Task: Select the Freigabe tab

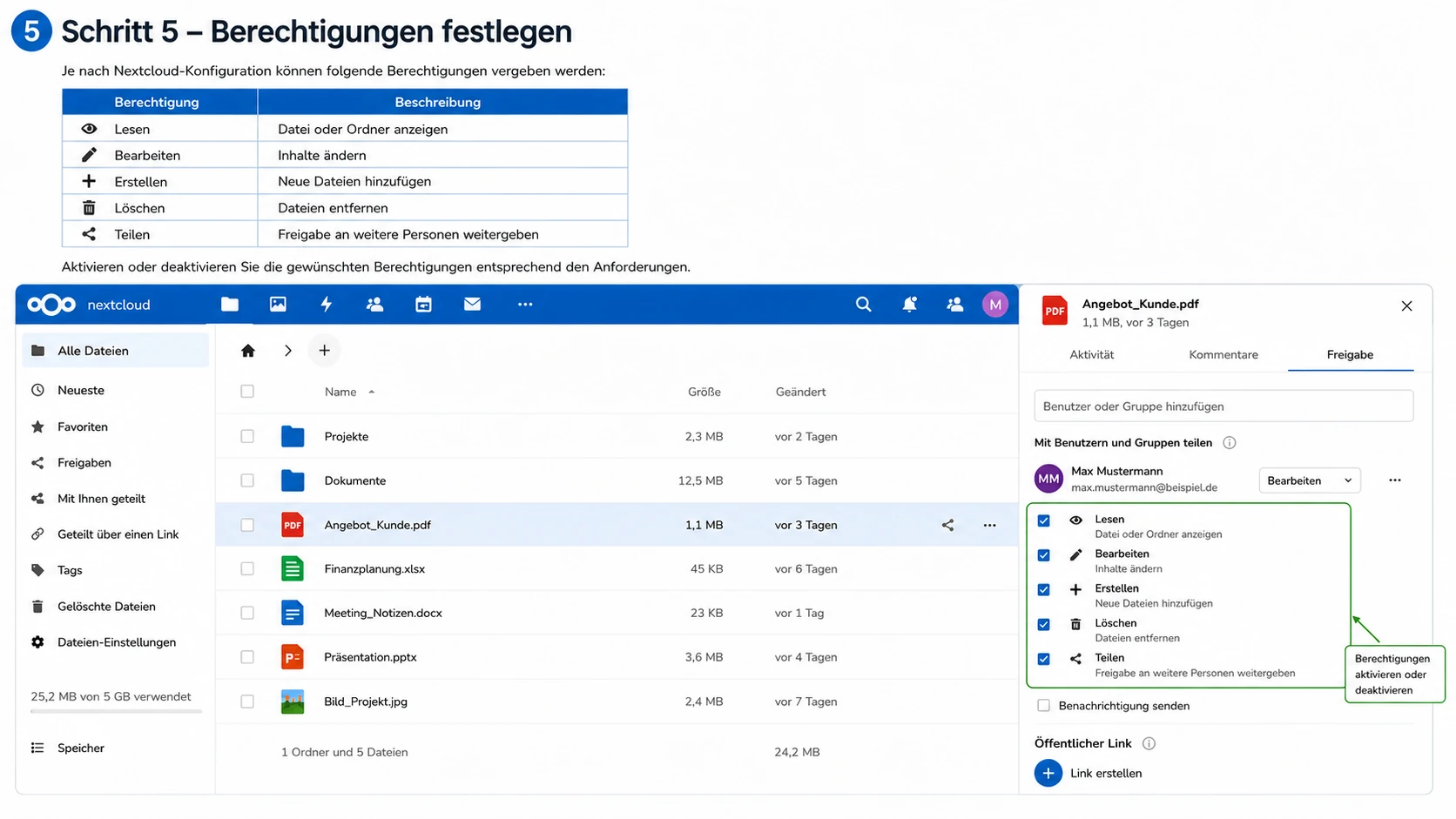Action: pyautogui.click(x=1350, y=354)
